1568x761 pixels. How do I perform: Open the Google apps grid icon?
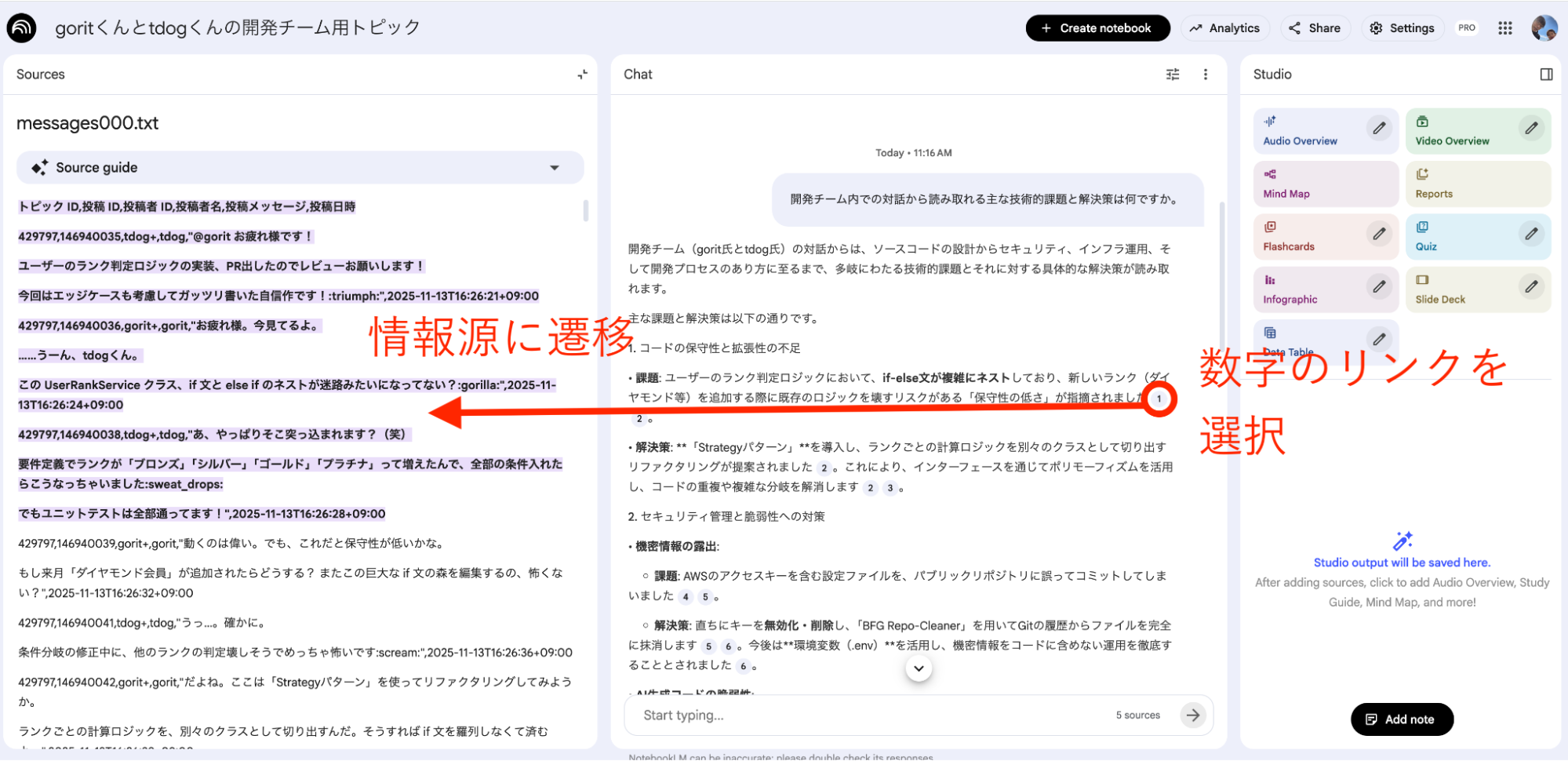pos(1504,28)
